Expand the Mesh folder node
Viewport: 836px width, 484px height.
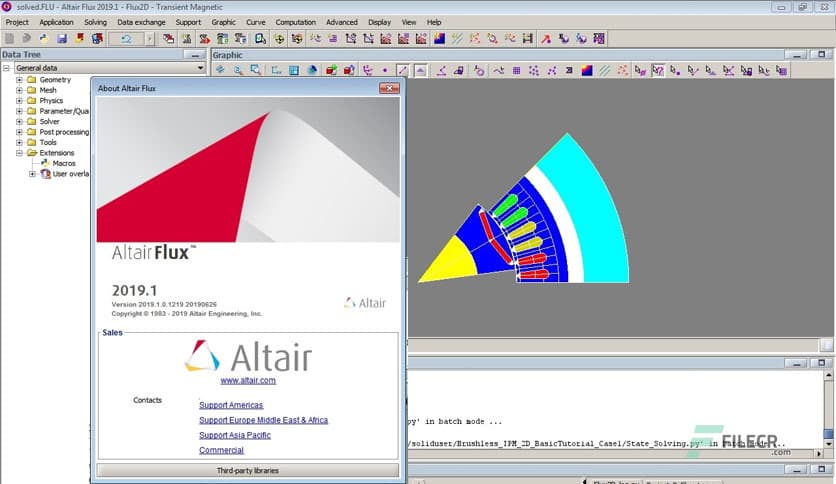(19, 90)
